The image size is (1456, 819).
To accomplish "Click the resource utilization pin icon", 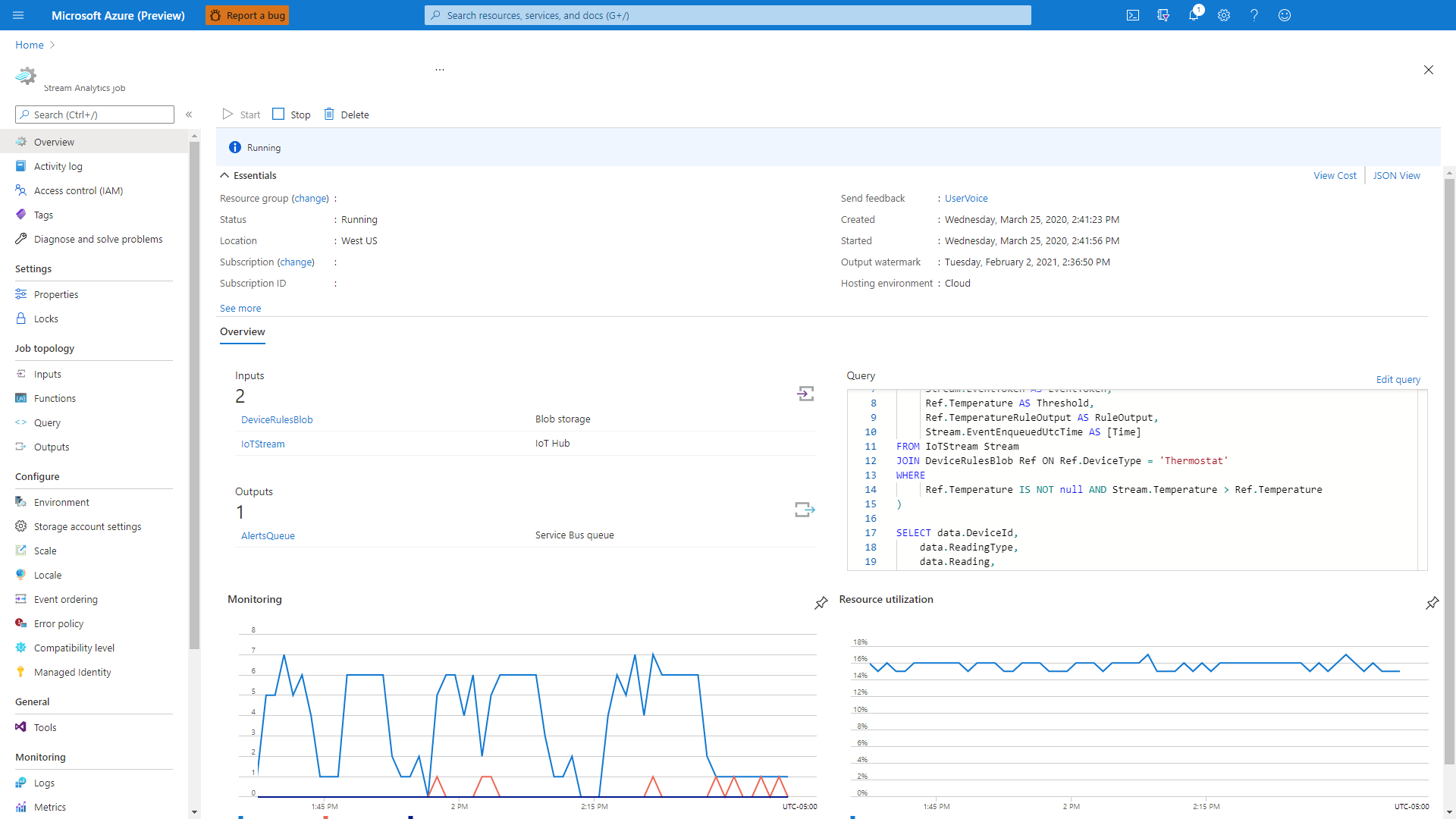I will pyautogui.click(x=1432, y=602).
